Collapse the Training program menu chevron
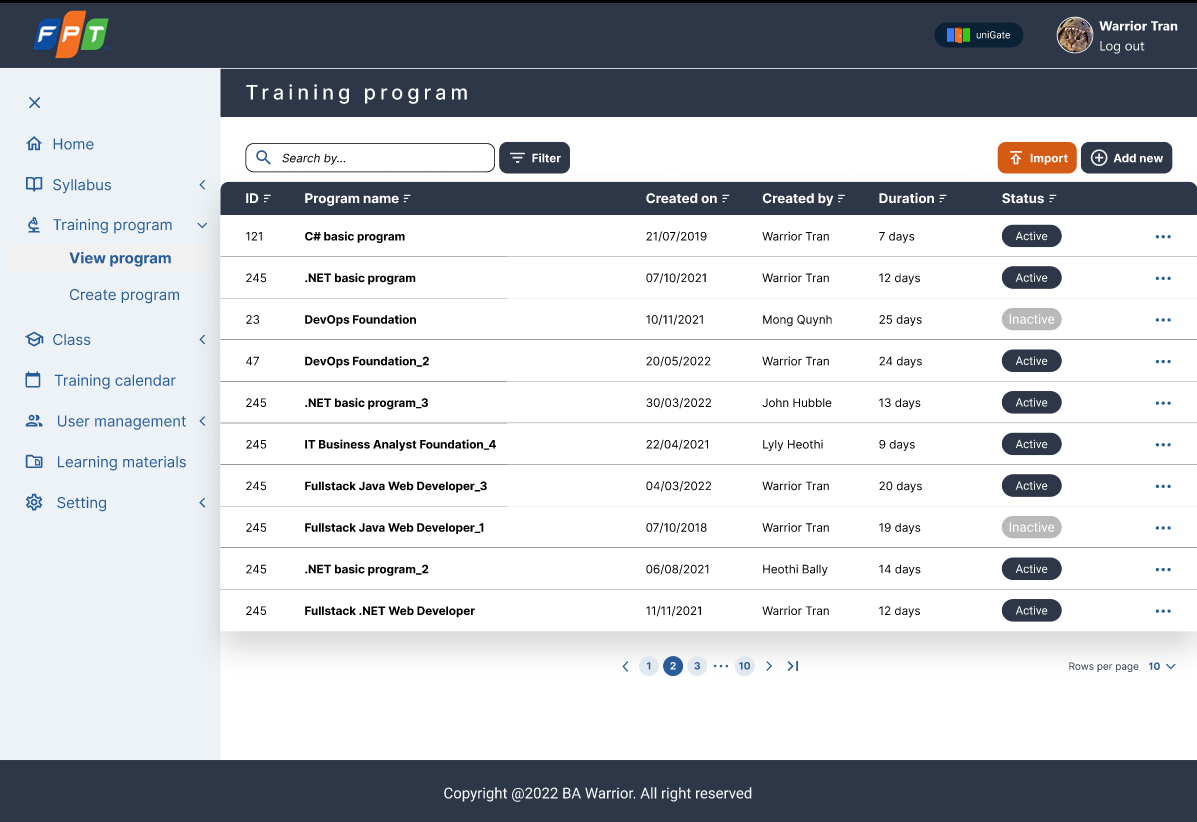Image resolution: width=1197 pixels, height=822 pixels. pyautogui.click(x=202, y=225)
